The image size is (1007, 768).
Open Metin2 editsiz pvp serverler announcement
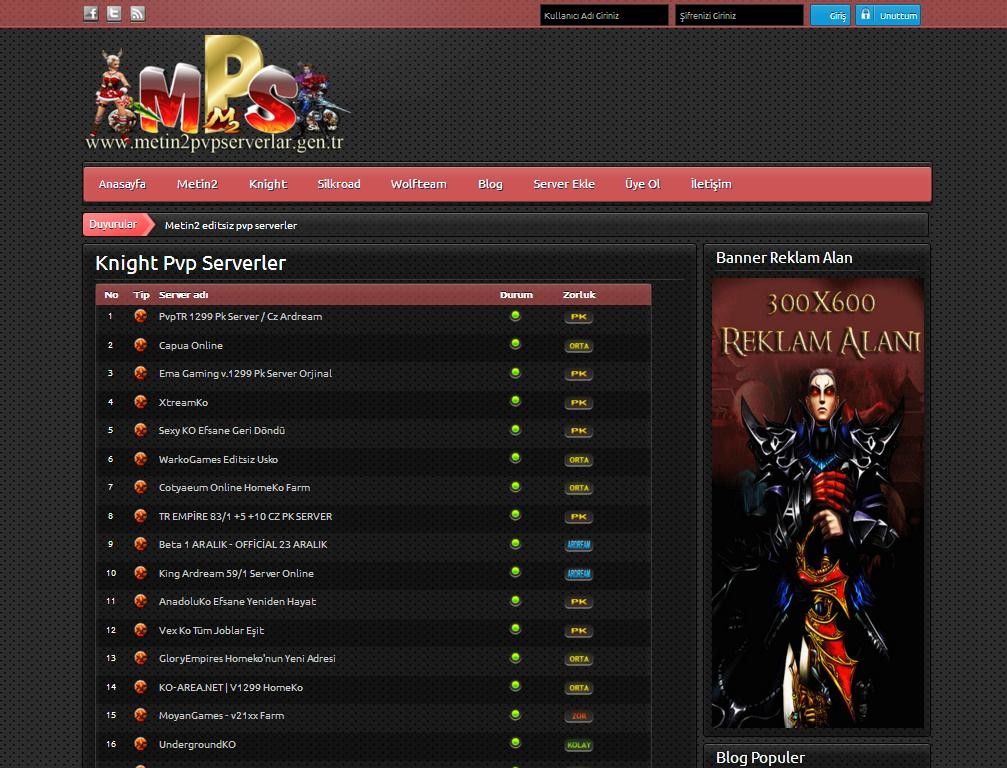(231, 225)
